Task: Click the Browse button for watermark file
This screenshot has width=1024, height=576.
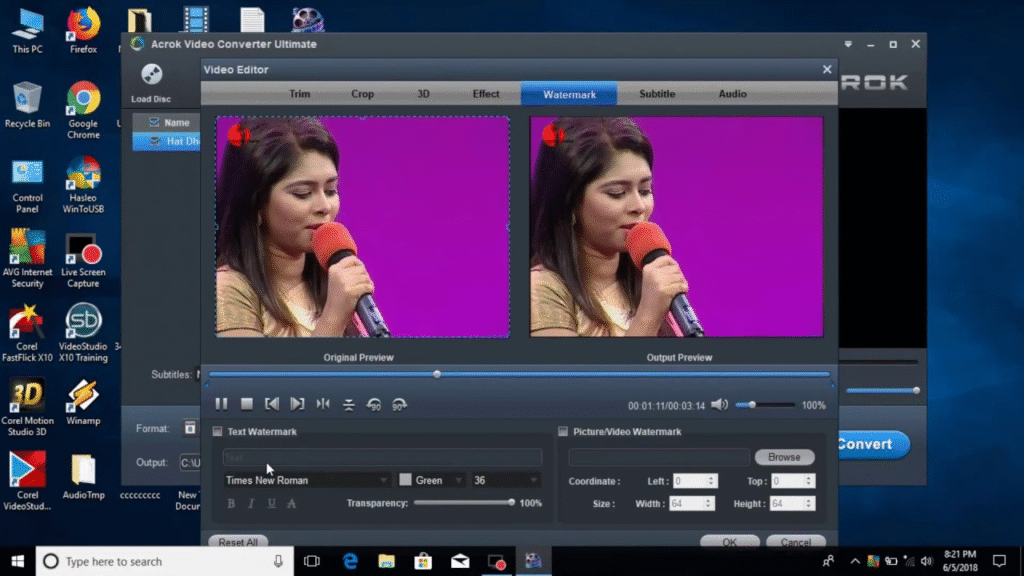Action: pos(784,457)
